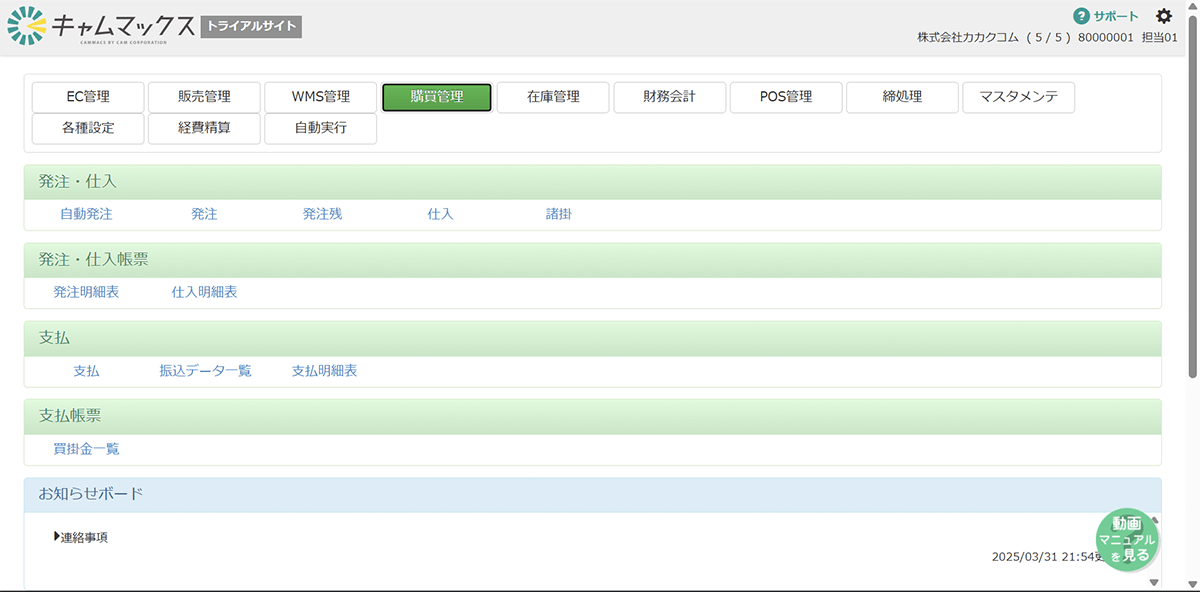Screen dimensions: 1200x592
Task: Open the 自動発注 link
Action: tap(86, 214)
